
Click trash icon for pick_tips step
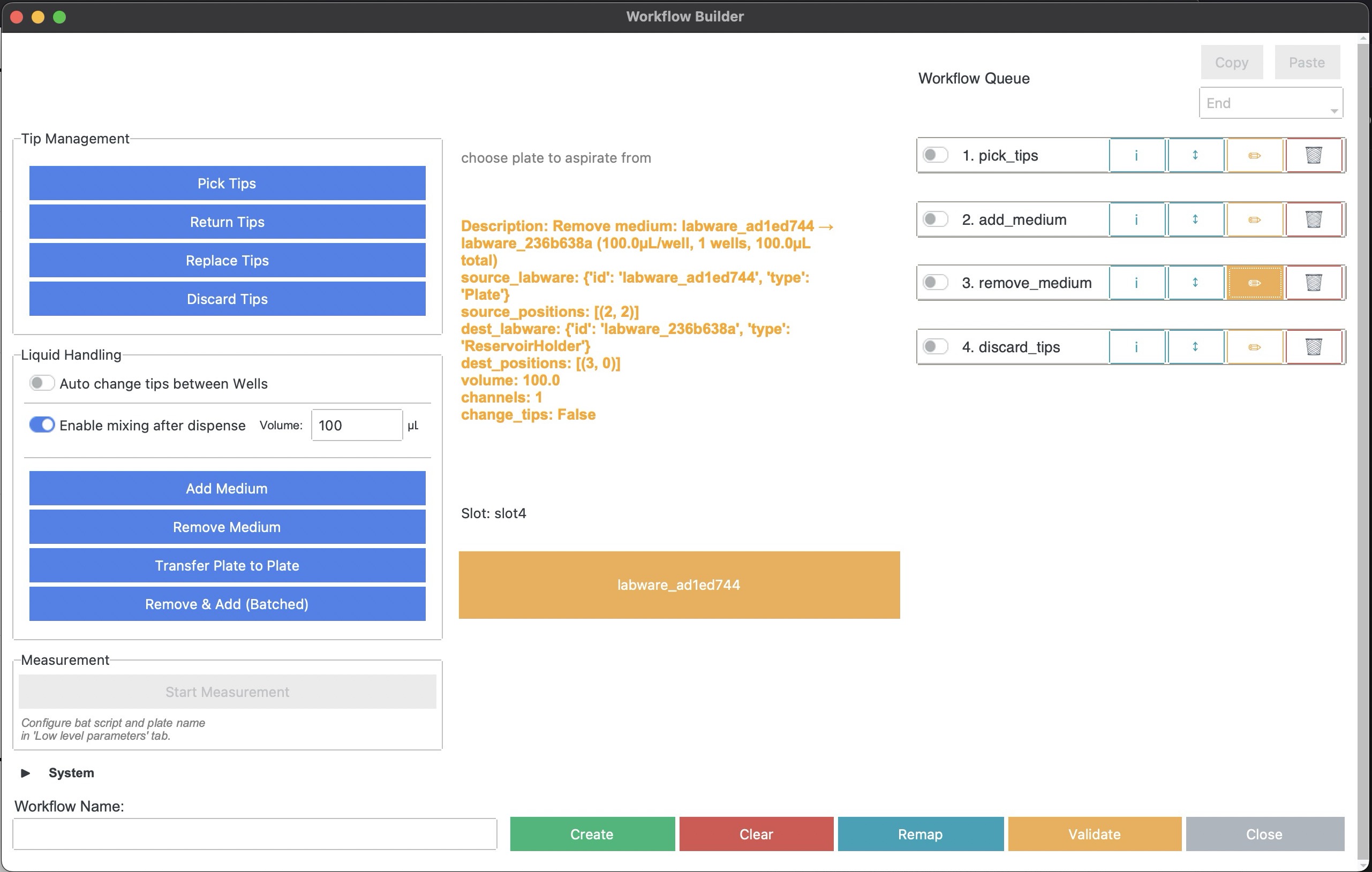[1313, 155]
